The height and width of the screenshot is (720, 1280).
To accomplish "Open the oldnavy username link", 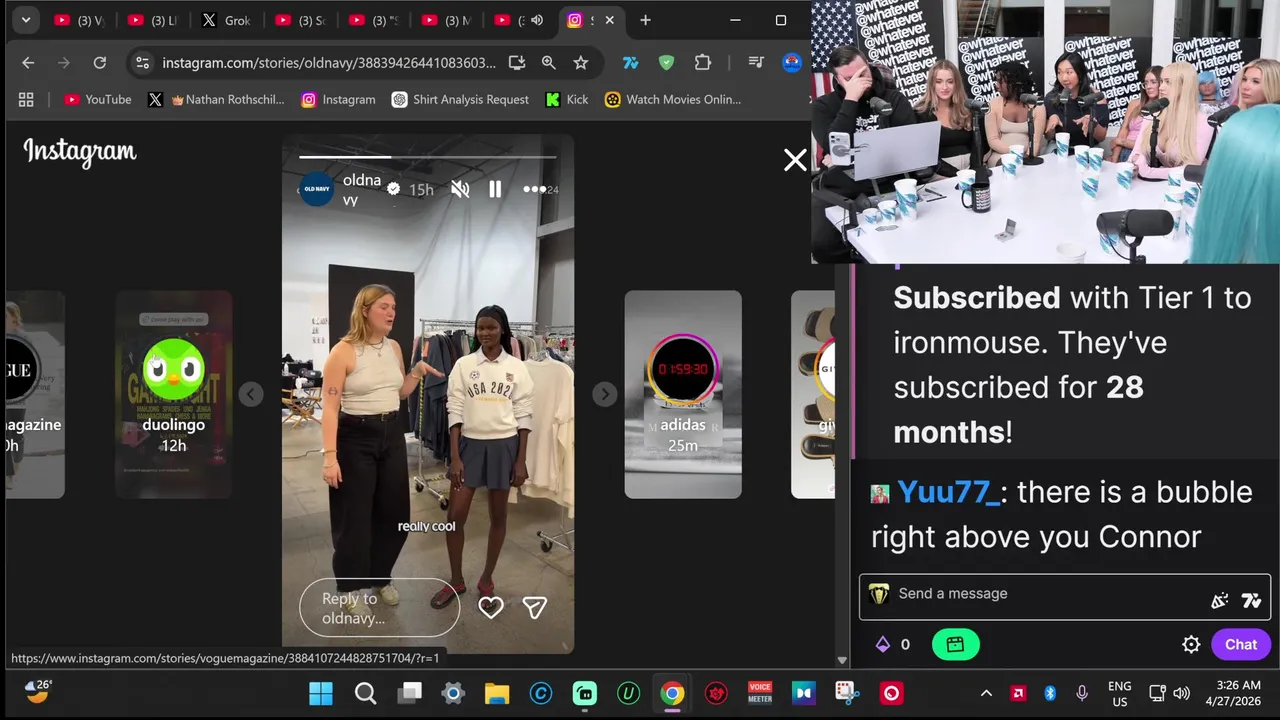I will coord(362,189).
